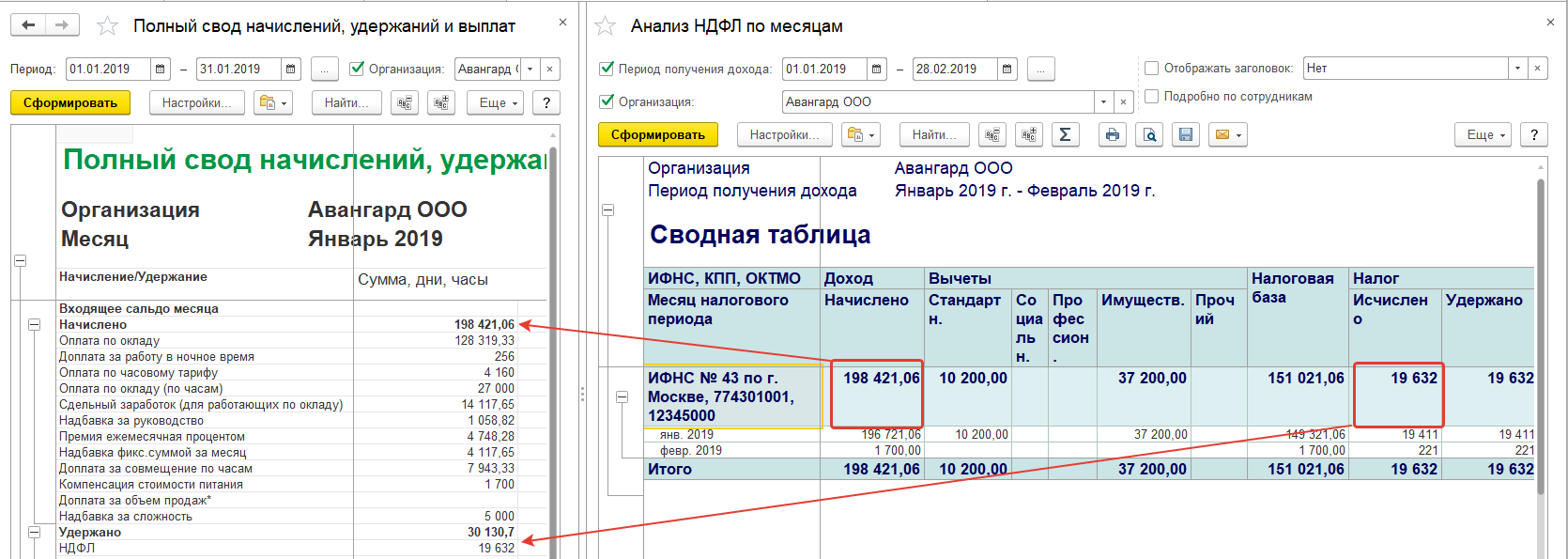Open calendar for start date in Анализ НДФЛ
The image size is (1568, 559).
[877, 69]
